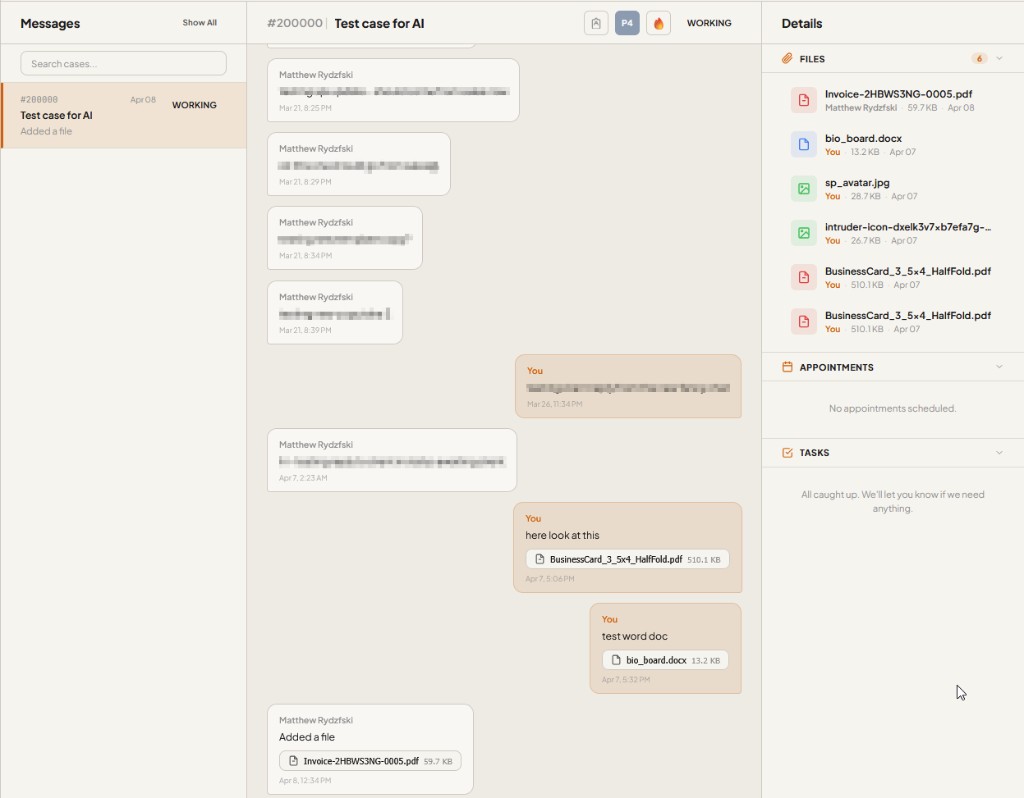
Task: Click your message from Mar 26, 11:34 PM
Action: pyautogui.click(x=628, y=387)
